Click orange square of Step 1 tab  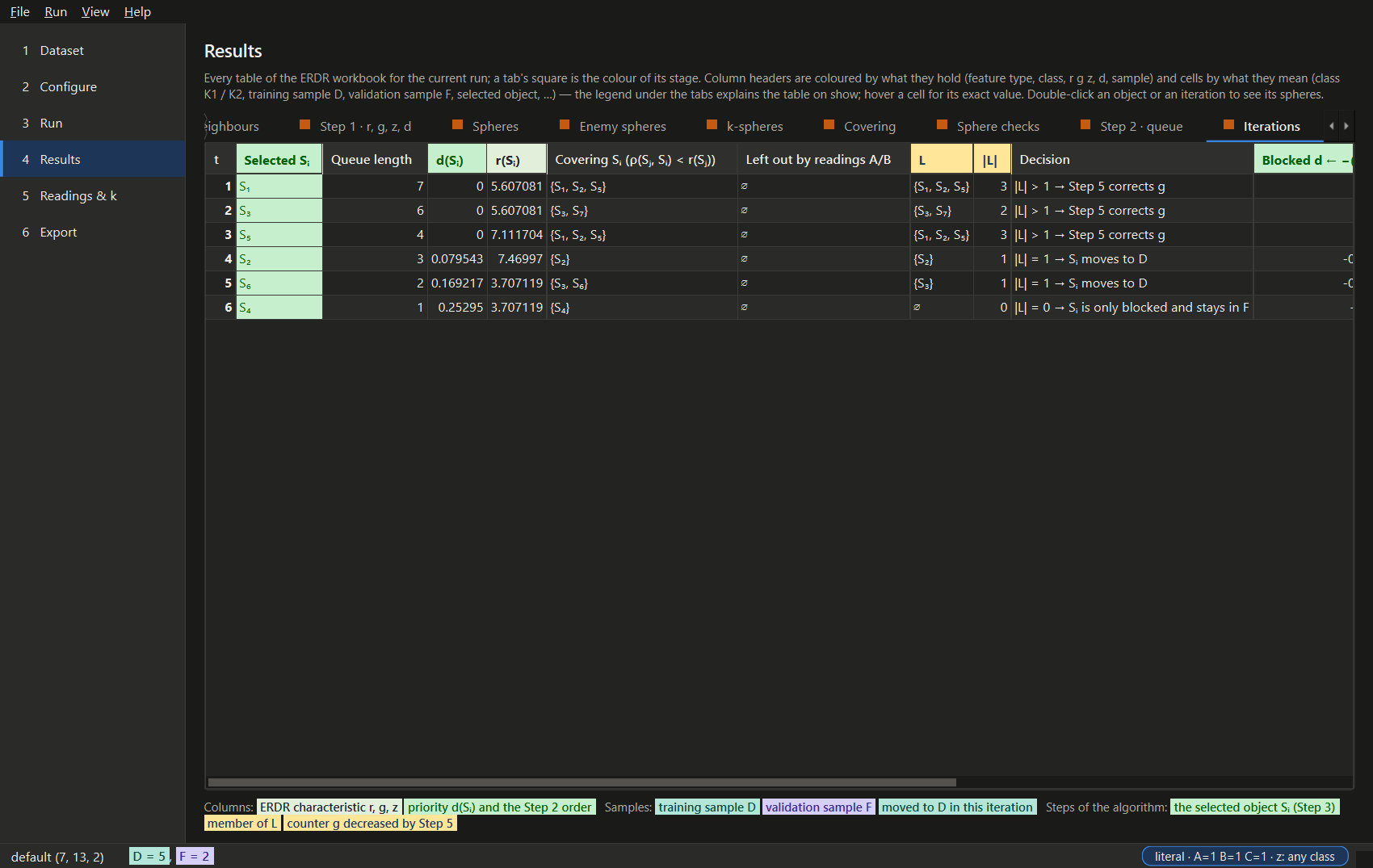304,124
